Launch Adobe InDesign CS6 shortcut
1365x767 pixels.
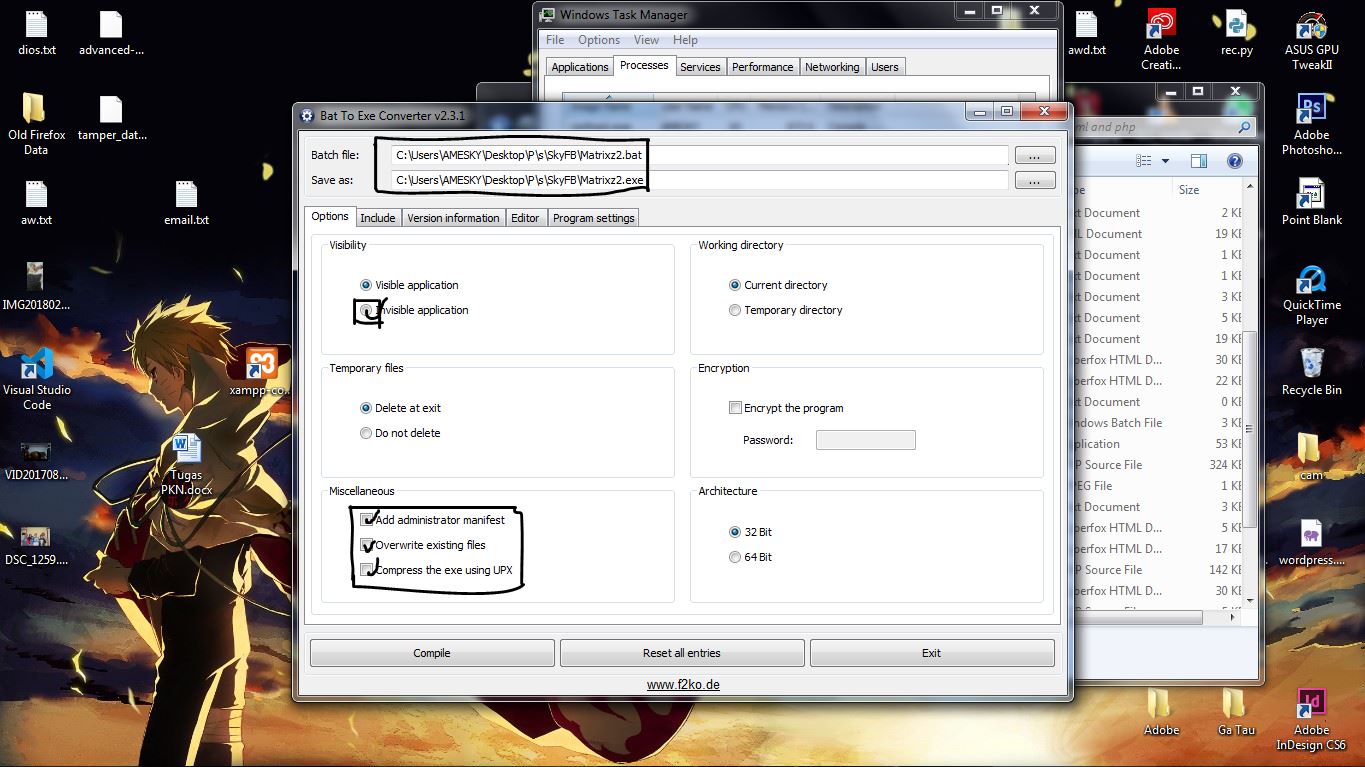pos(1311,720)
